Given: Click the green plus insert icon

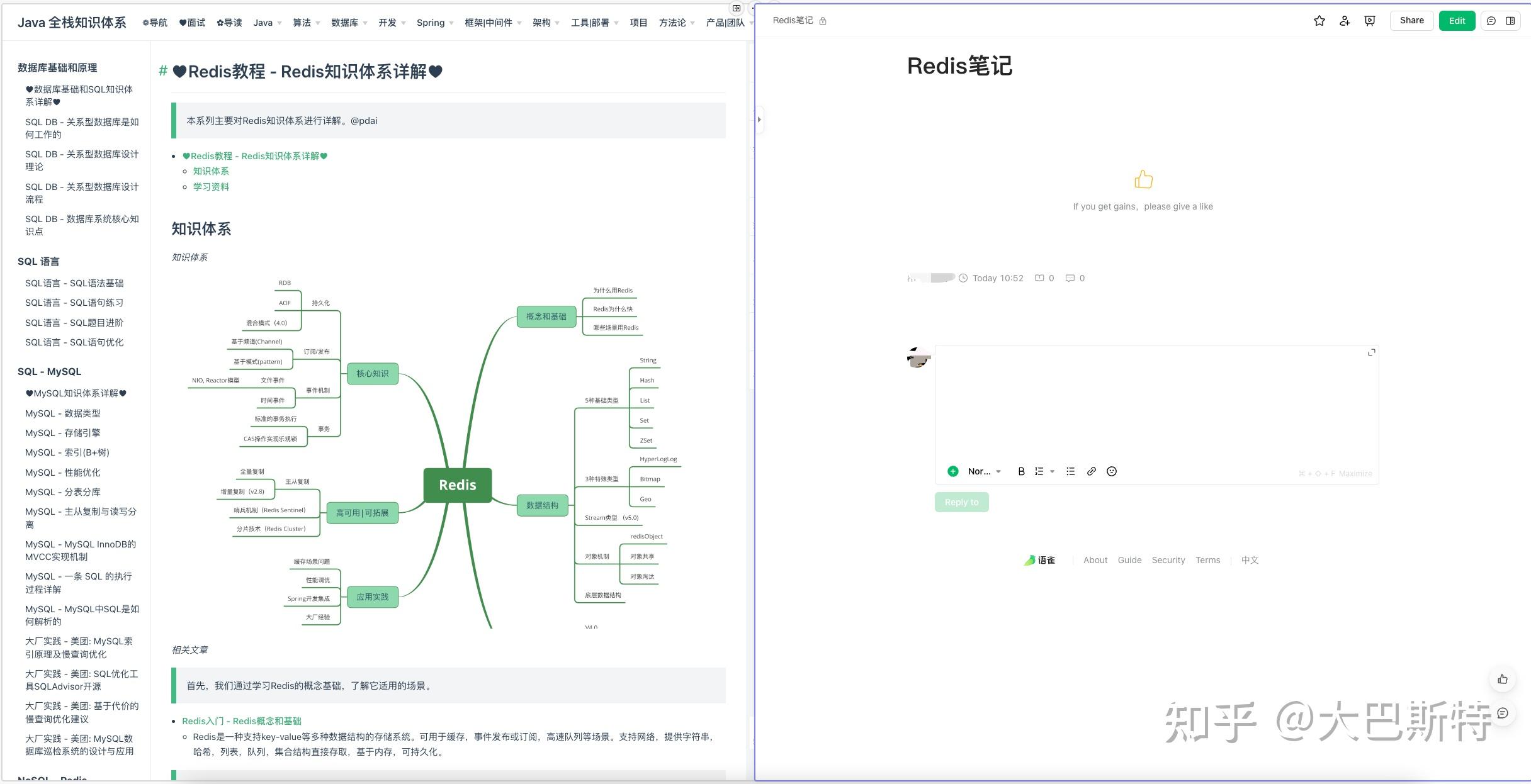Looking at the screenshot, I should tap(953, 471).
